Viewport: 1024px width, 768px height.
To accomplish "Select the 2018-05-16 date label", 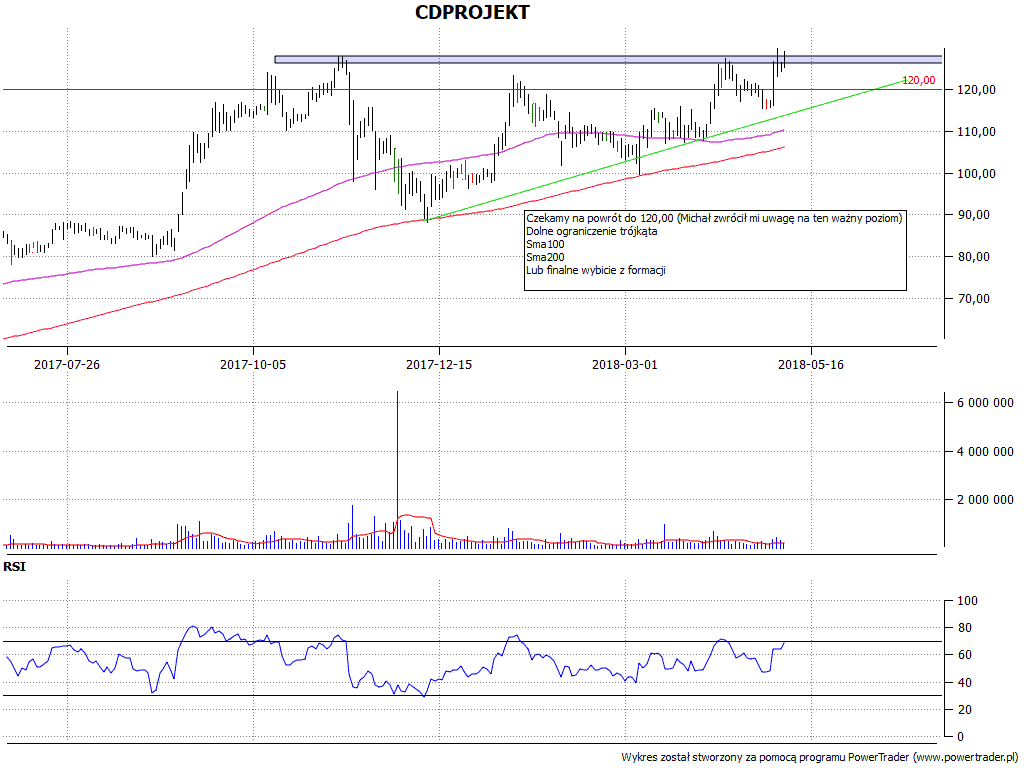I will click(810, 364).
